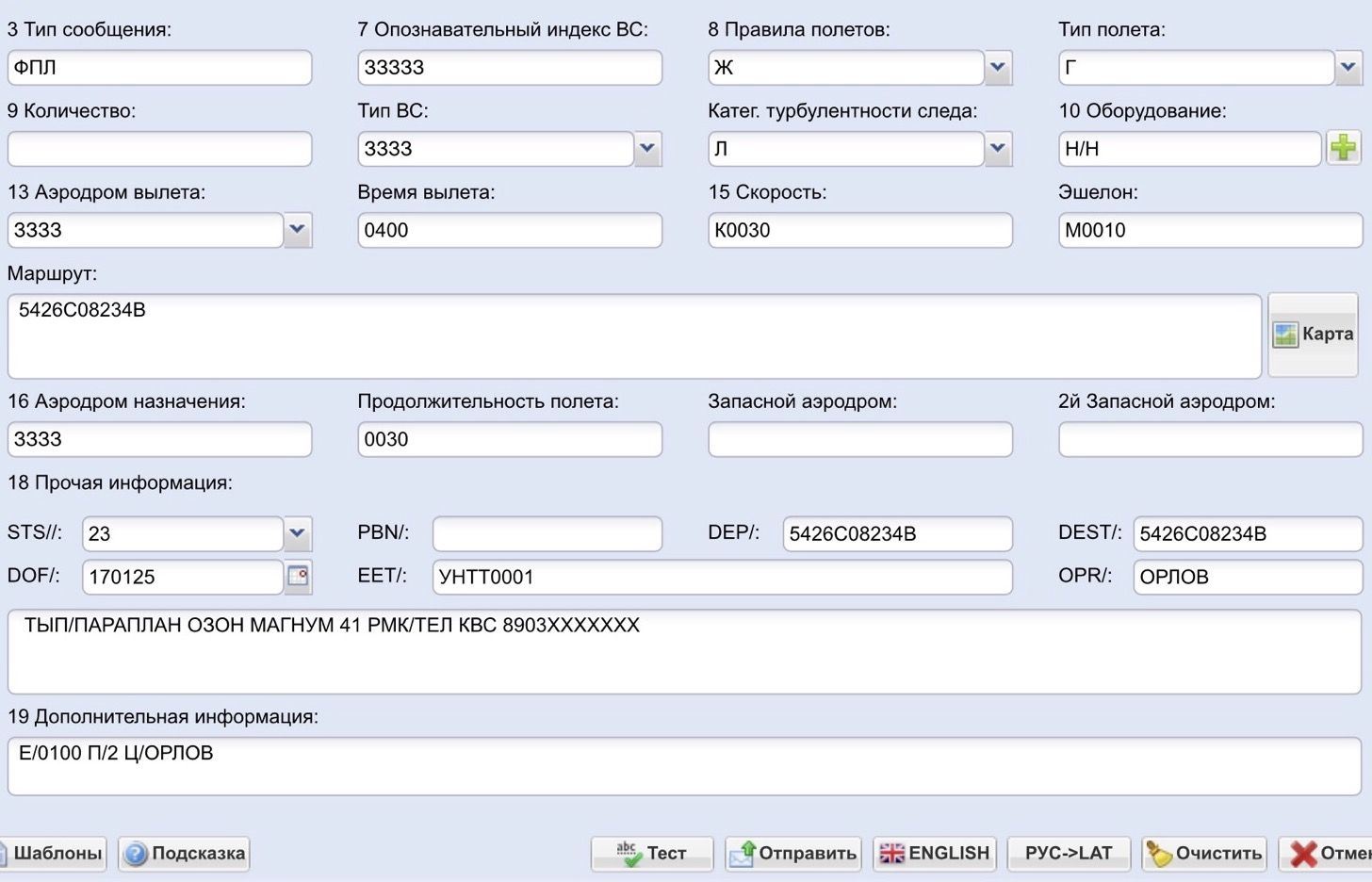The height and width of the screenshot is (882, 1372).
Task: Focus the Время вылета field
Action: (x=510, y=230)
